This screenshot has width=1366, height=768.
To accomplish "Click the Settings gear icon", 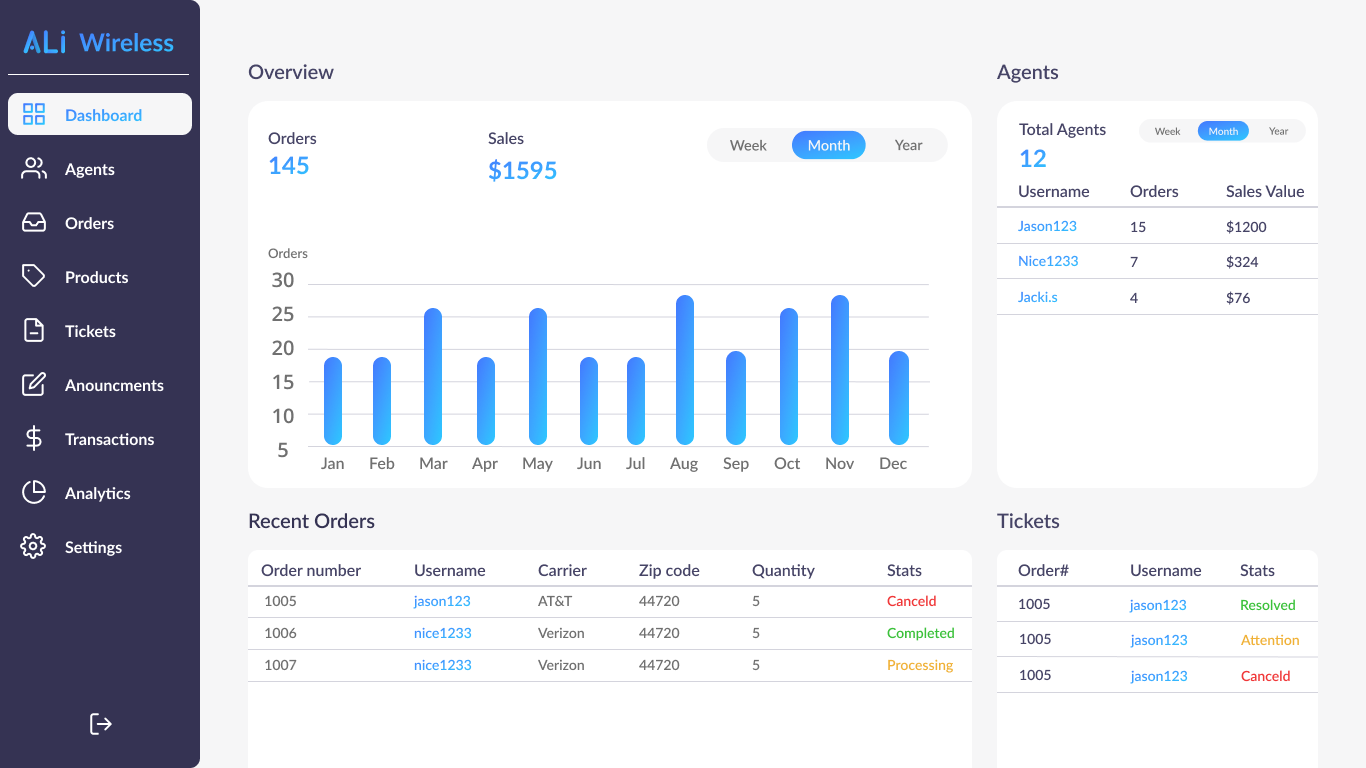I will click(x=33, y=547).
